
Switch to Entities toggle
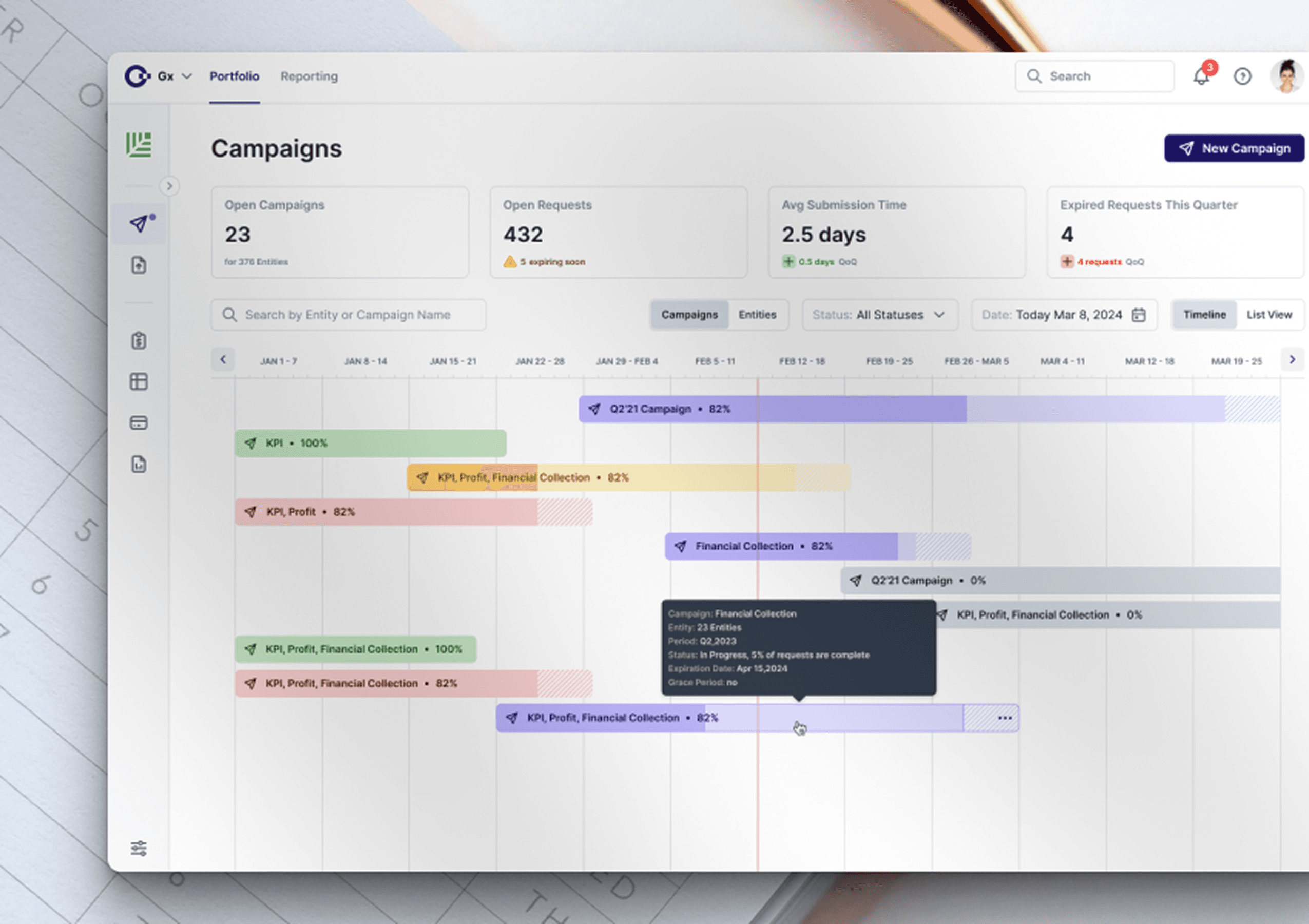757,315
